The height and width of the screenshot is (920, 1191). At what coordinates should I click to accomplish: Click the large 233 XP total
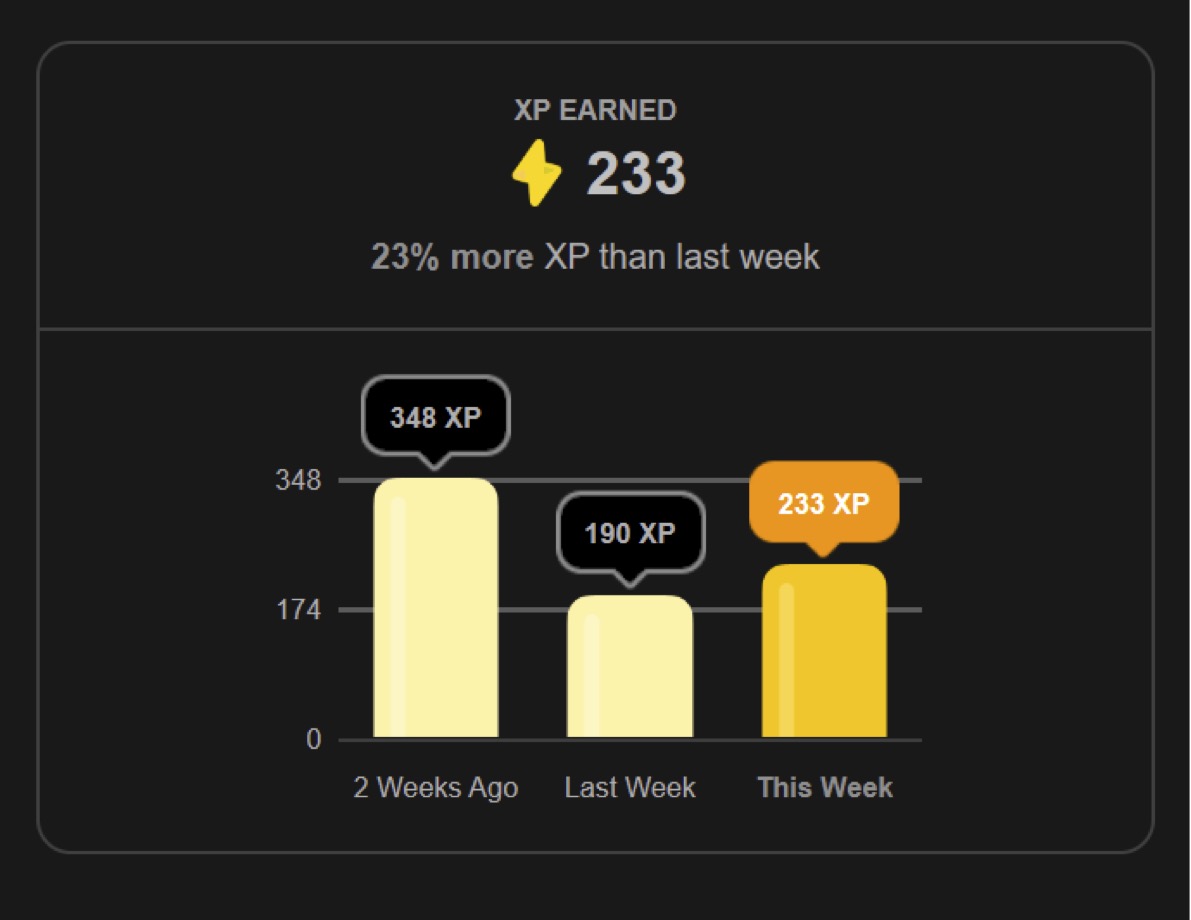(636, 173)
